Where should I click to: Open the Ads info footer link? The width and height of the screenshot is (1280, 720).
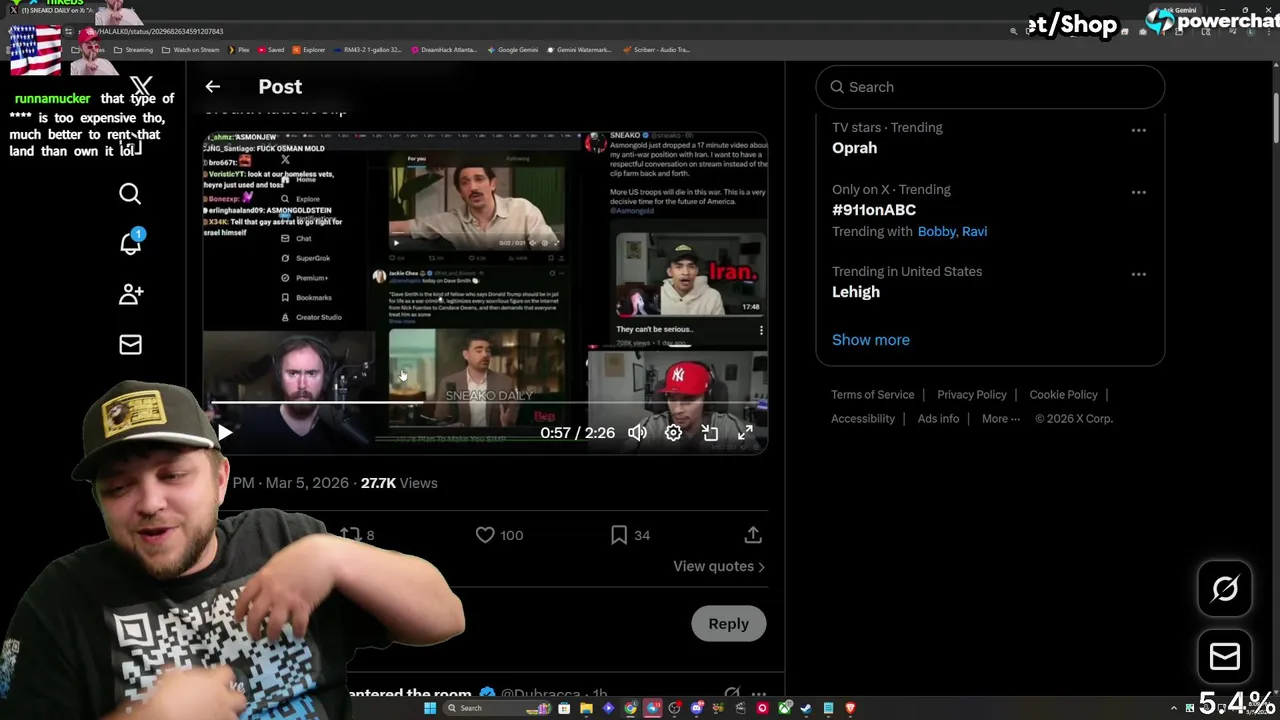point(938,419)
